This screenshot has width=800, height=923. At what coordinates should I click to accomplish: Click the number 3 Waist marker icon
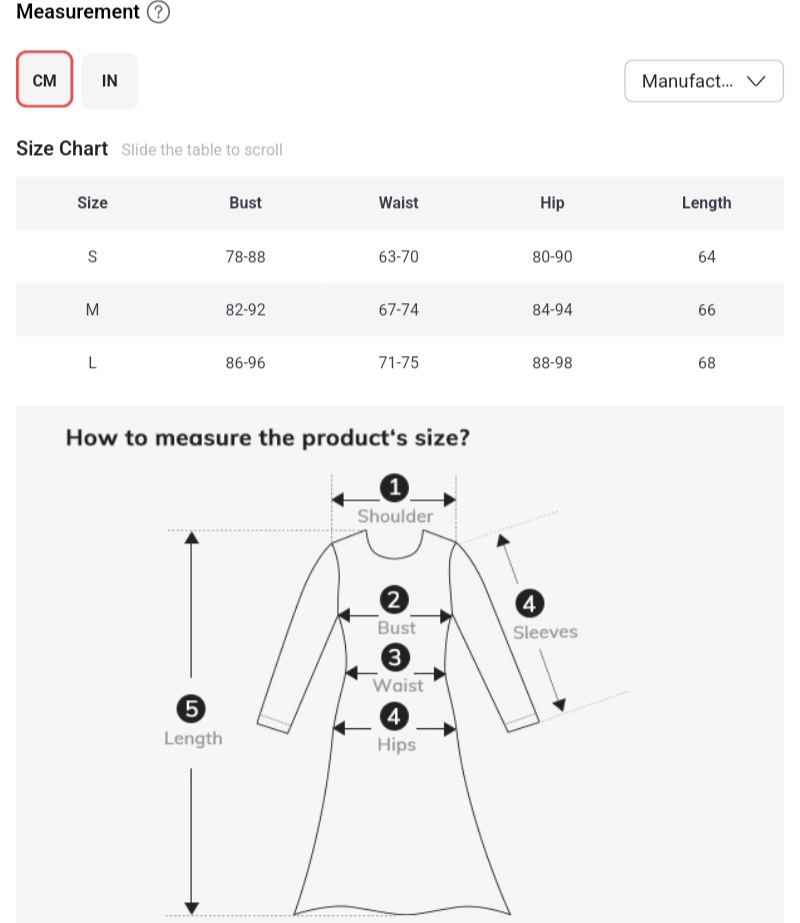(396, 658)
